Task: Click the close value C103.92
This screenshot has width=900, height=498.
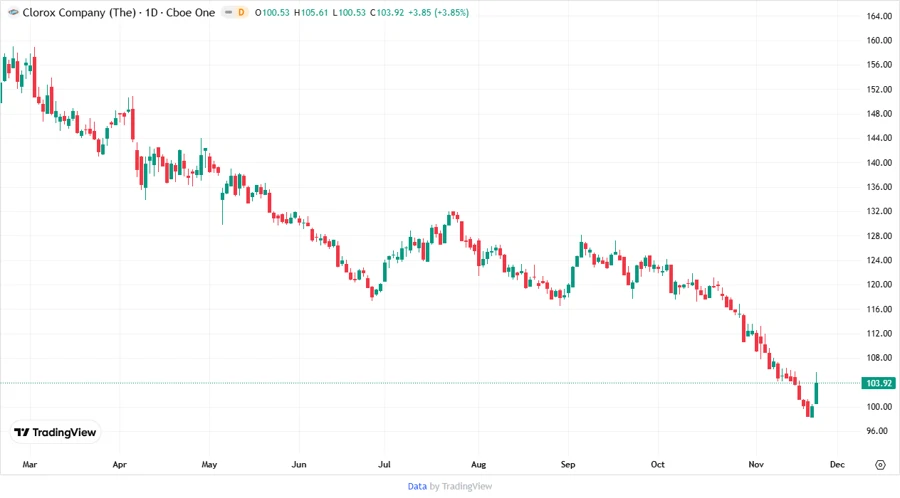Action: coord(387,12)
